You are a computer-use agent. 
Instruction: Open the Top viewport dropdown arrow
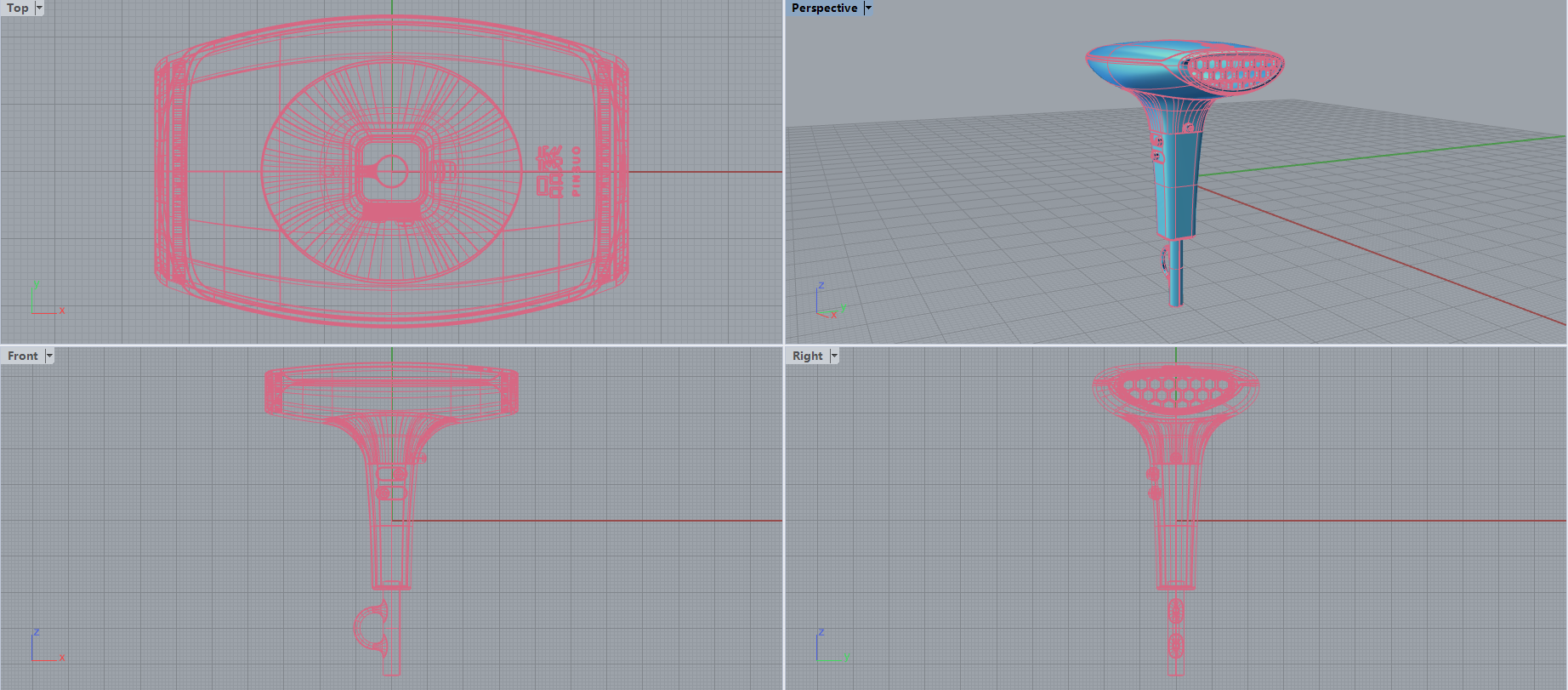coord(39,8)
